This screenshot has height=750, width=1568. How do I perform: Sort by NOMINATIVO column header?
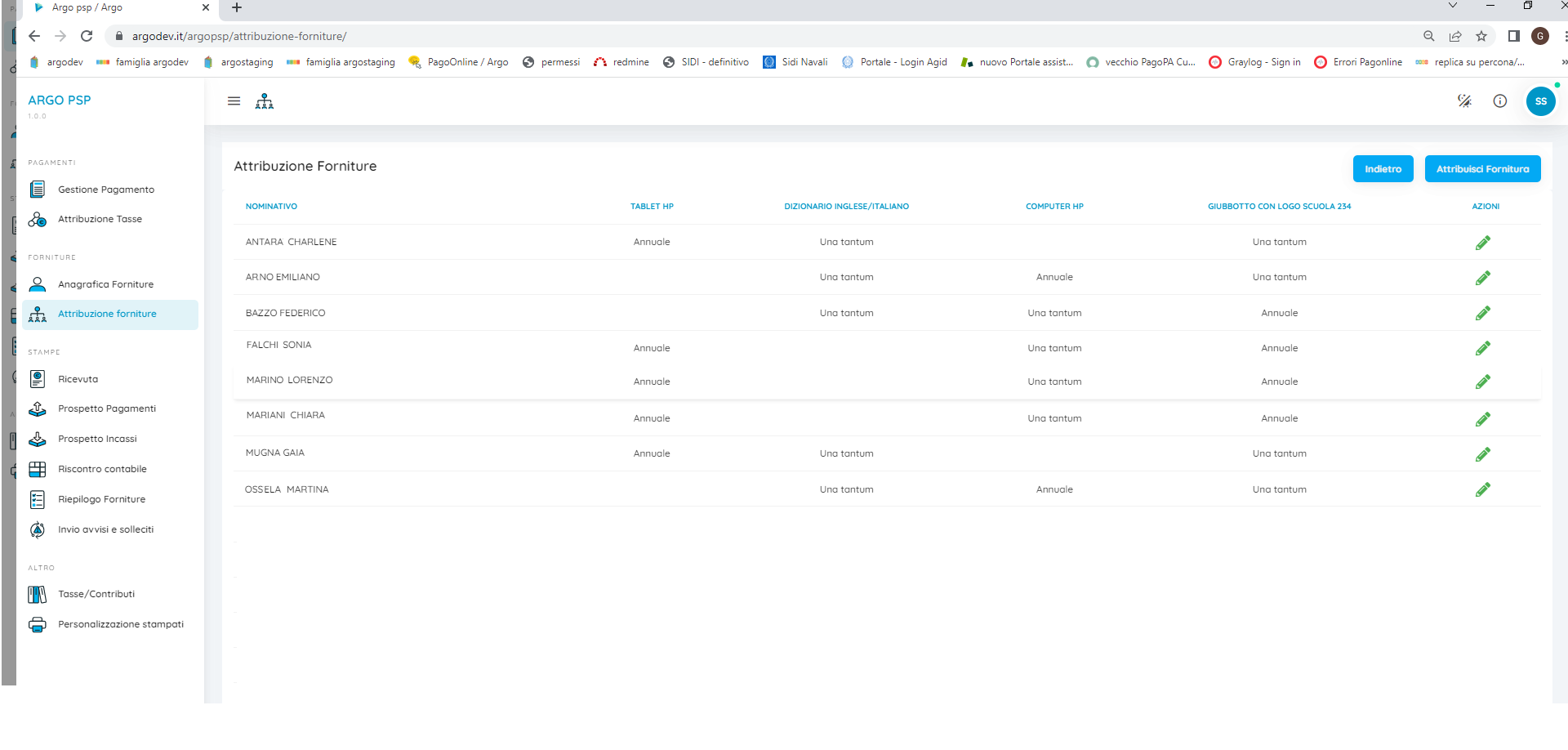271,207
